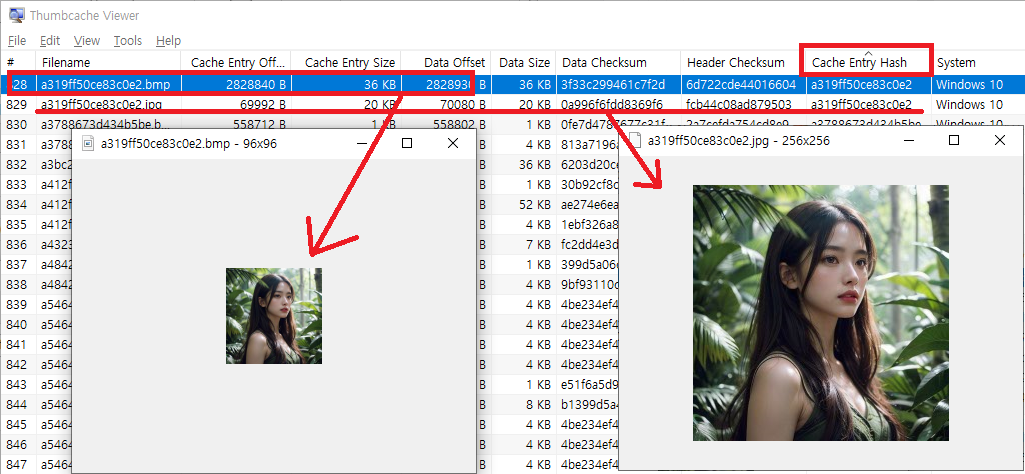The height and width of the screenshot is (474, 1025).
Task: Click the file icon in the jpg preview title bar
Action: coord(634,141)
